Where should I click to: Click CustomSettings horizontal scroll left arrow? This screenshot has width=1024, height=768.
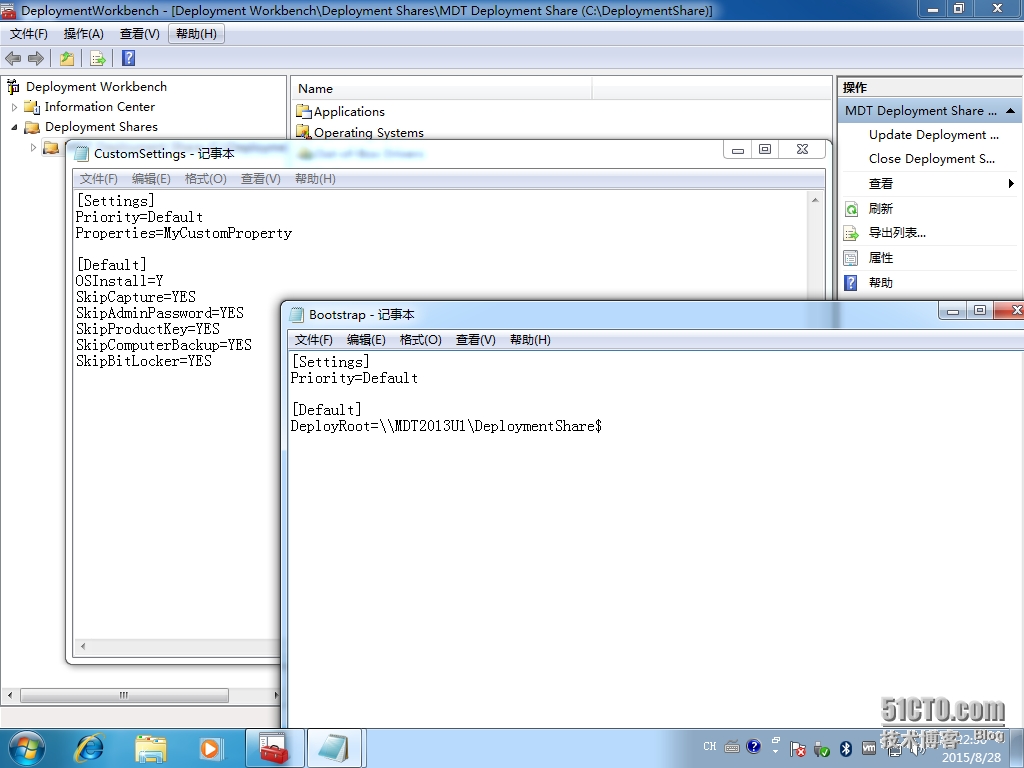coord(83,647)
